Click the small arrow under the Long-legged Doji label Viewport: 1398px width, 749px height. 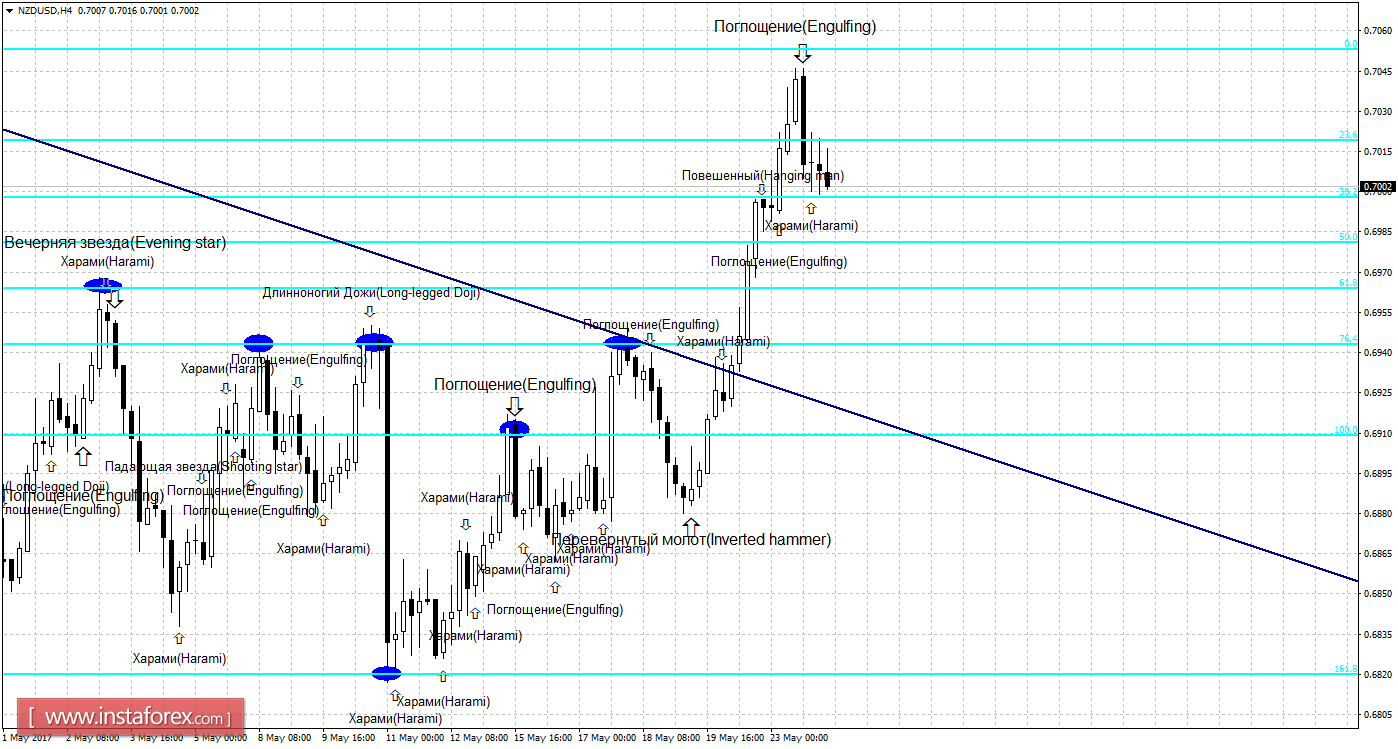click(x=370, y=311)
